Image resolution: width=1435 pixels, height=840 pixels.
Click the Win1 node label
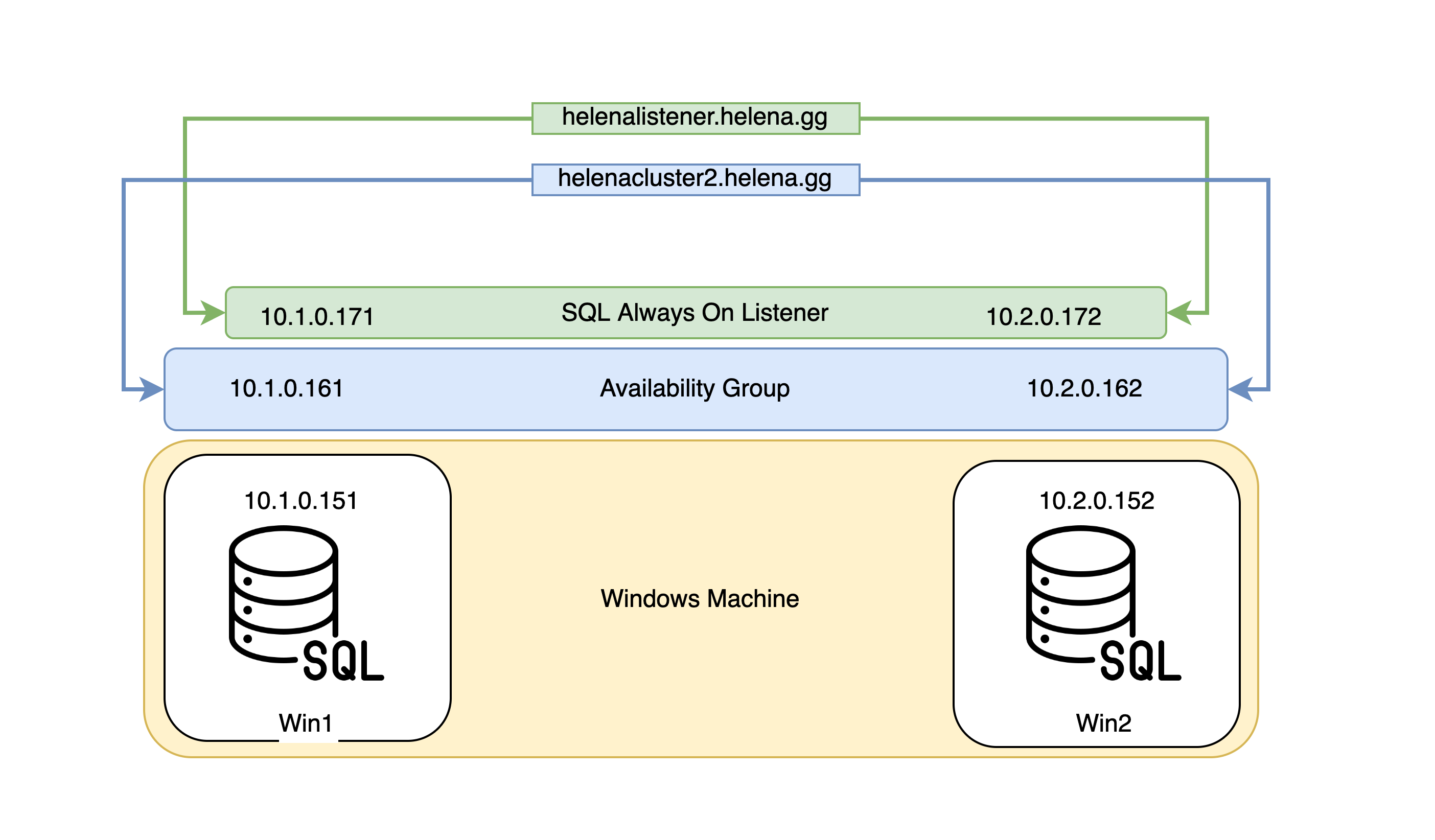click(x=306, y=724)
